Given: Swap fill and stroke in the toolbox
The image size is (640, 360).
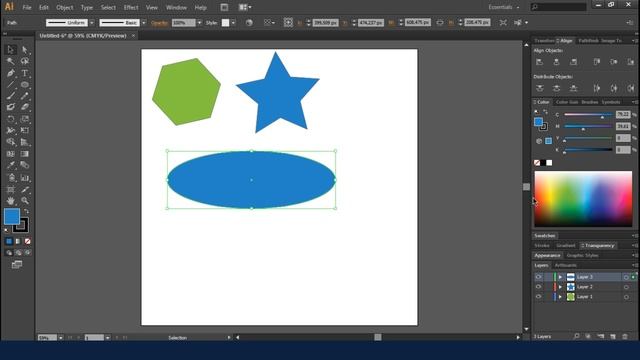Looking at the screenshot, I should [27, 211].
